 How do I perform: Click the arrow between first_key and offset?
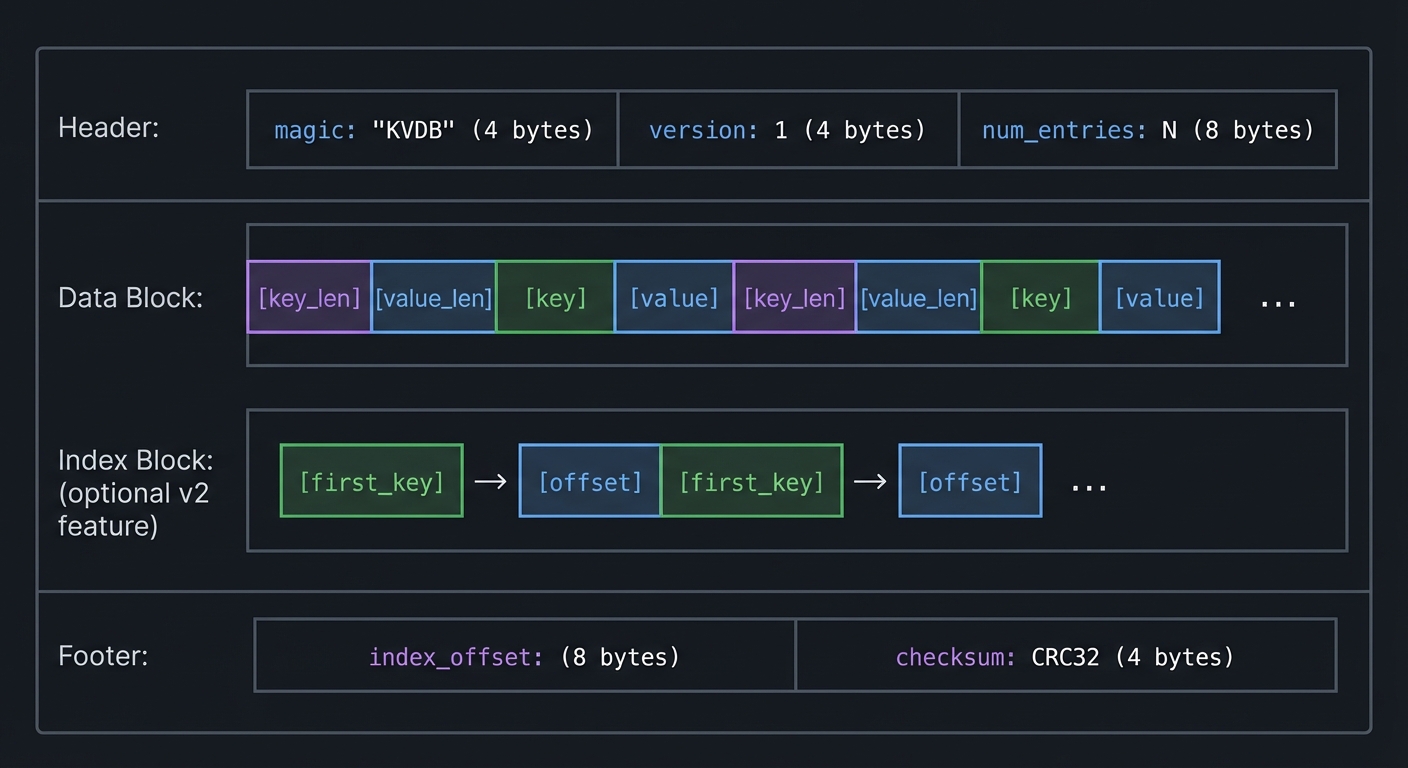pyautogui.click(x=490, y=481)
